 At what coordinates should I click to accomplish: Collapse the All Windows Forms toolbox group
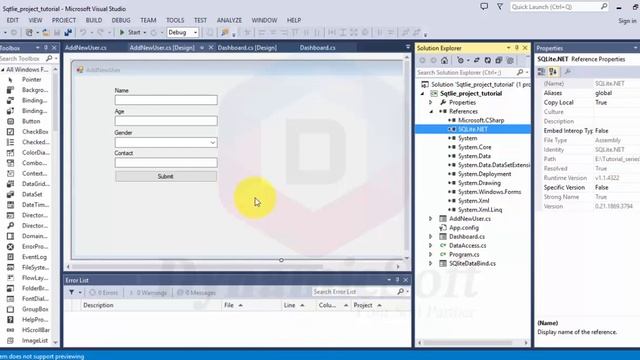(2, 70)
